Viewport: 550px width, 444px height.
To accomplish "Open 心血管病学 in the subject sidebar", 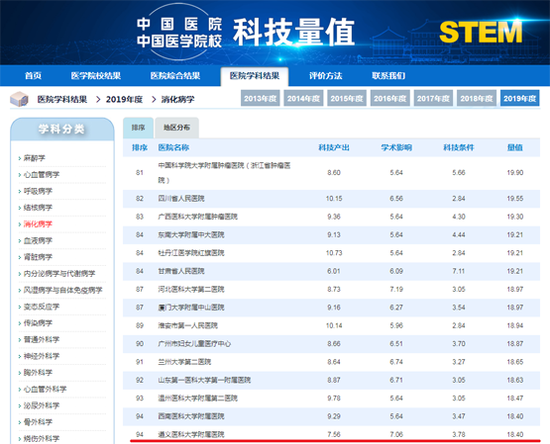I will pos(41,175).
